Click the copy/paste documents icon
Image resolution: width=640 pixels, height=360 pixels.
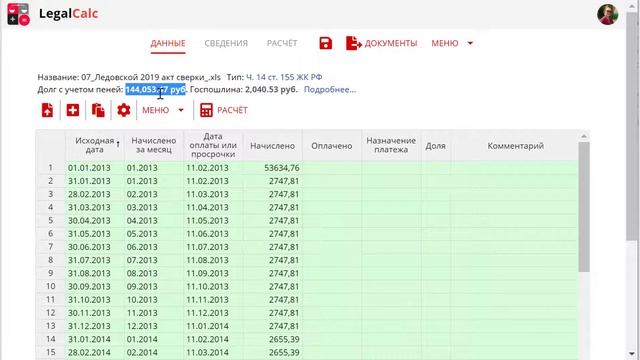(98, 110)
